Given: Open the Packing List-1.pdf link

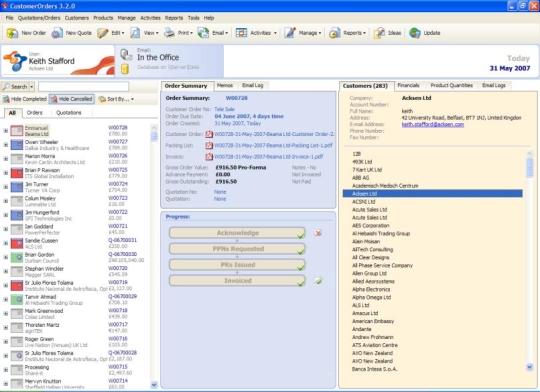Looking at the screenshot, I should [x=273, y=145].
